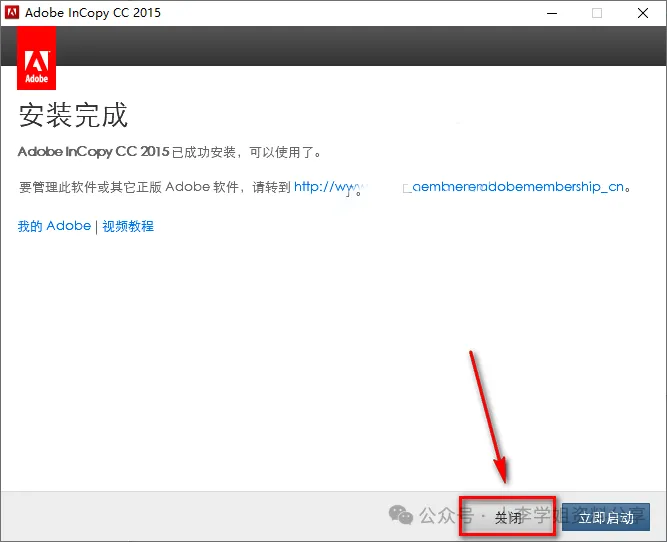Click the 立即启动 (Launch Now) button
The width and height of the screenshot is (667, 542).
pyautogui.click(x=606, y=517)
